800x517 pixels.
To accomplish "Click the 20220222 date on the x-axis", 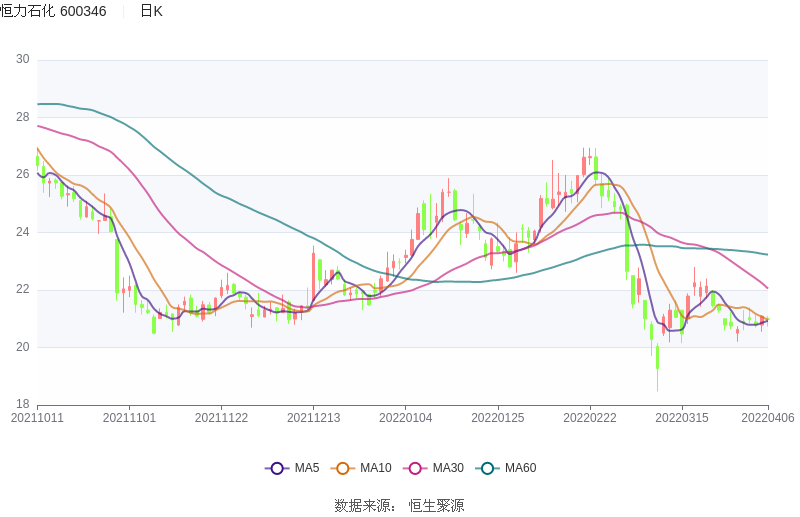I will pos(590,418).
